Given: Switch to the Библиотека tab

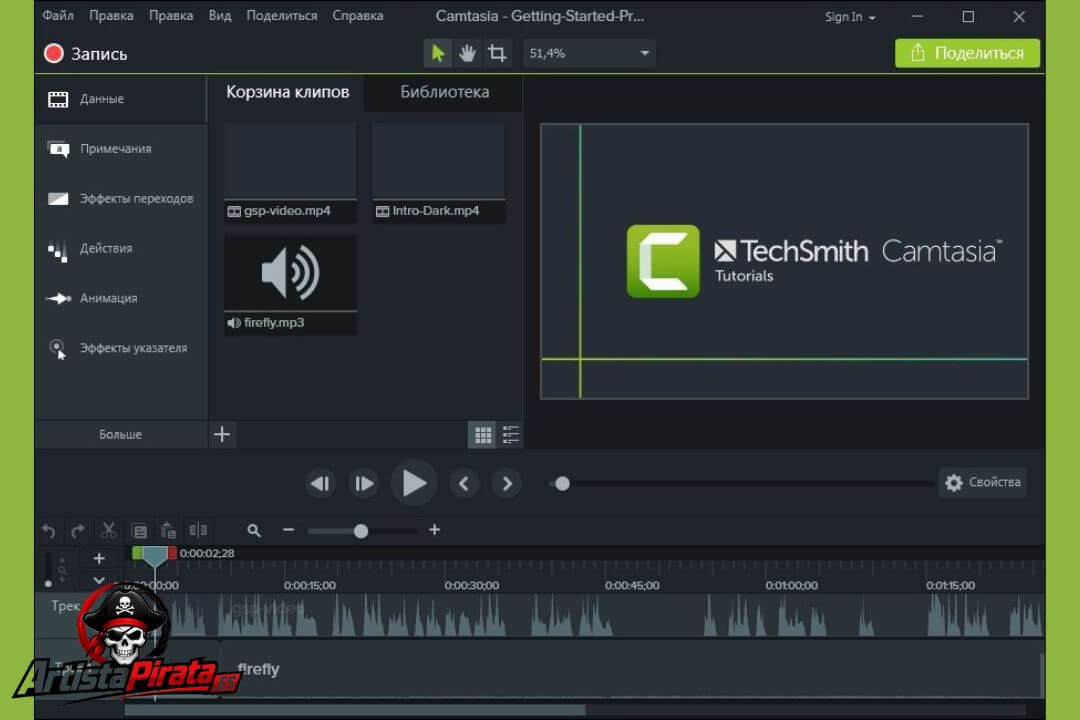Looking at the screenshot, I should coord(444,92).
